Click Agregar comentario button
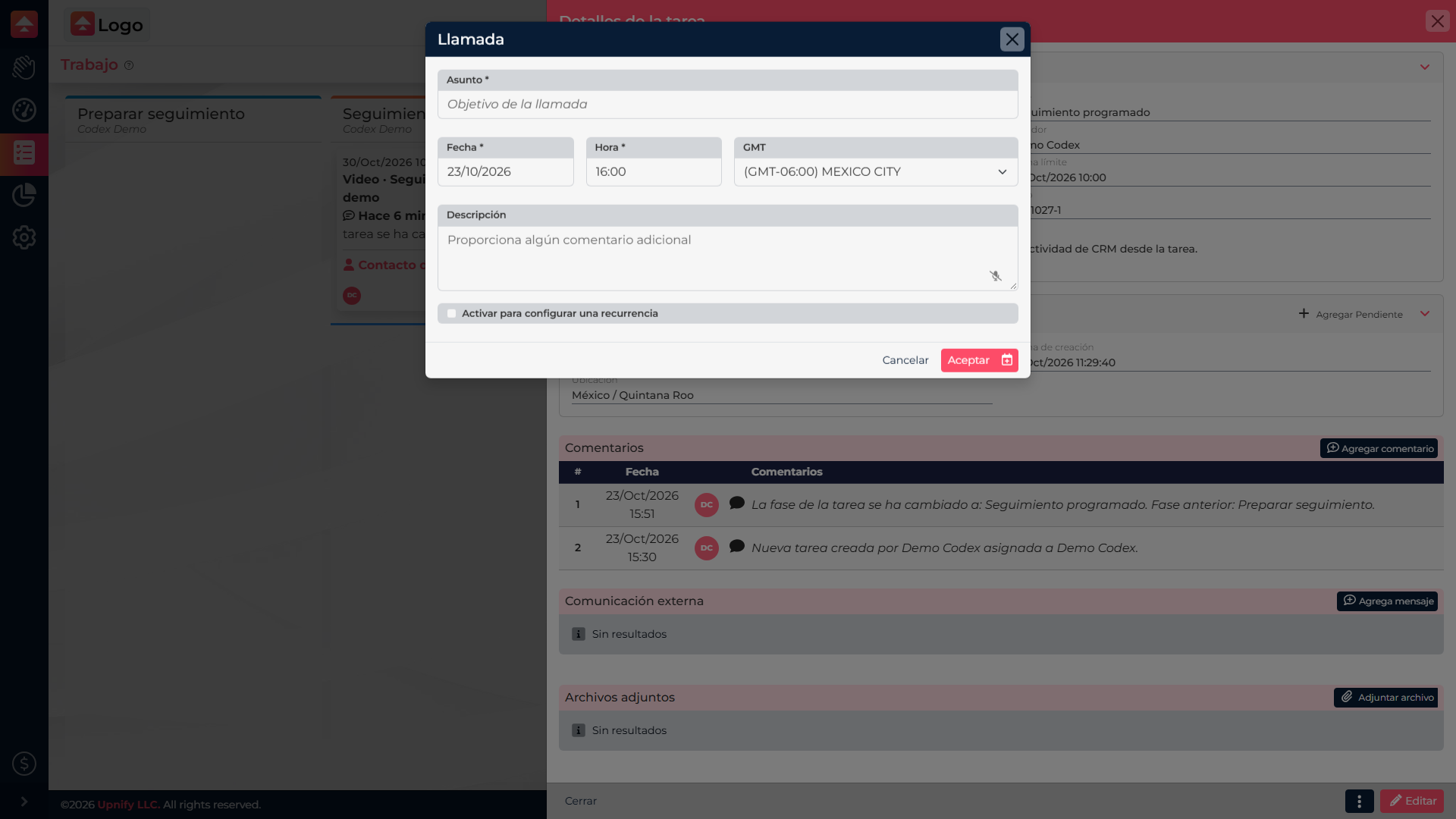This screenshot has height=819, width=1456. point(1379,448)
